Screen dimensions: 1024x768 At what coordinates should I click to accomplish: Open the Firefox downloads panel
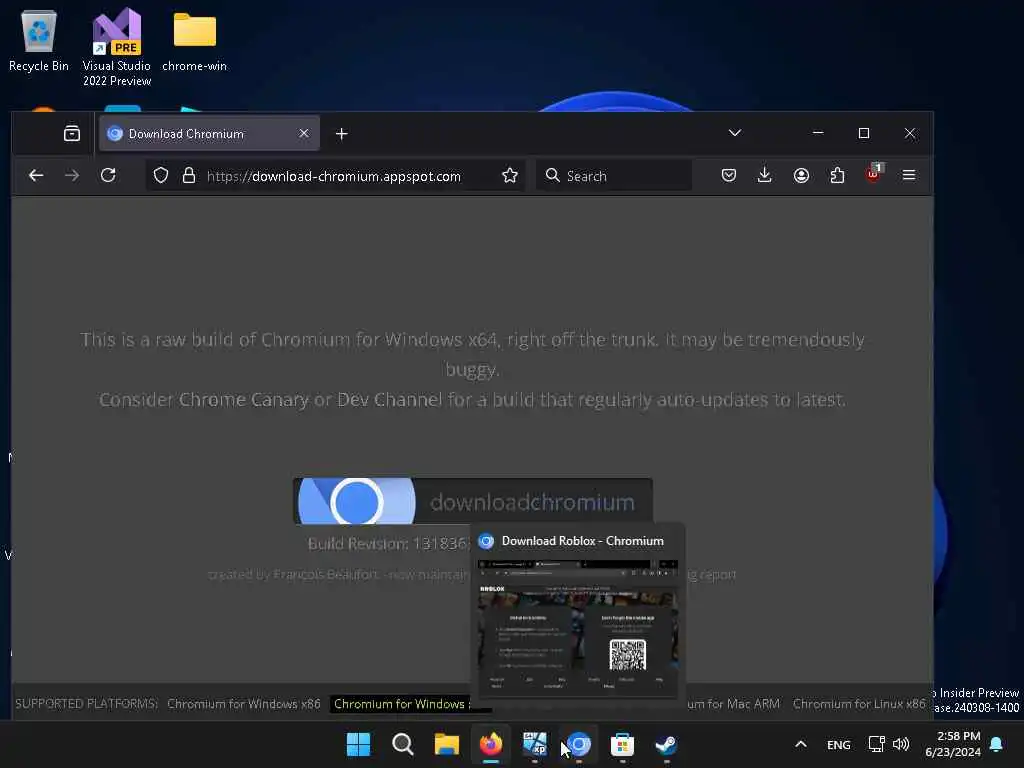(765, 176)
